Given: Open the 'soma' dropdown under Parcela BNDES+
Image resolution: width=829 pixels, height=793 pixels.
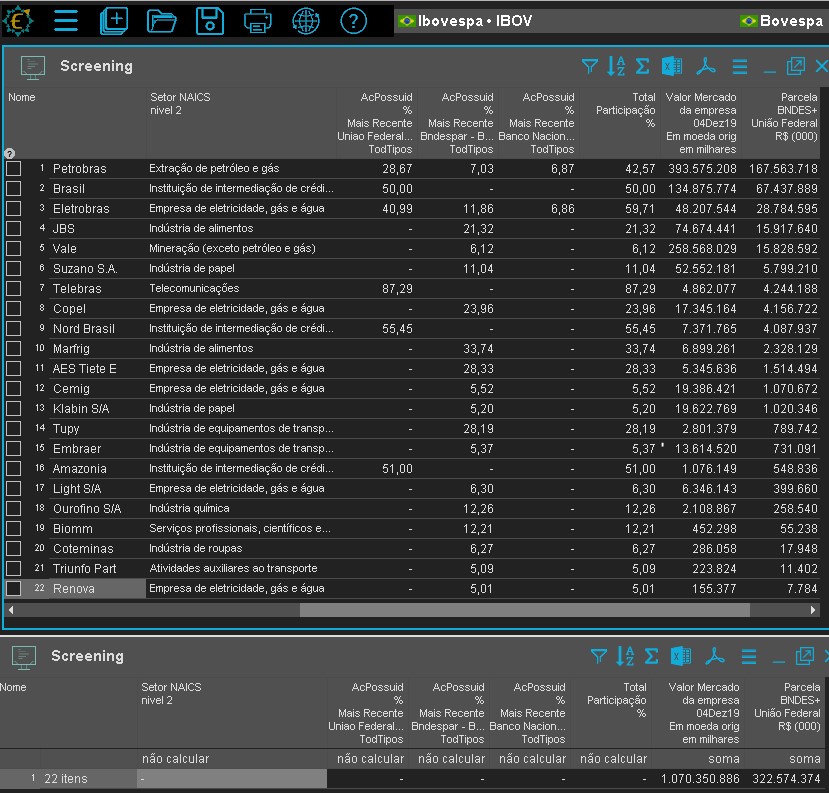Looking at the screenshot, I should pyautogui.click(x=784, y=759).
